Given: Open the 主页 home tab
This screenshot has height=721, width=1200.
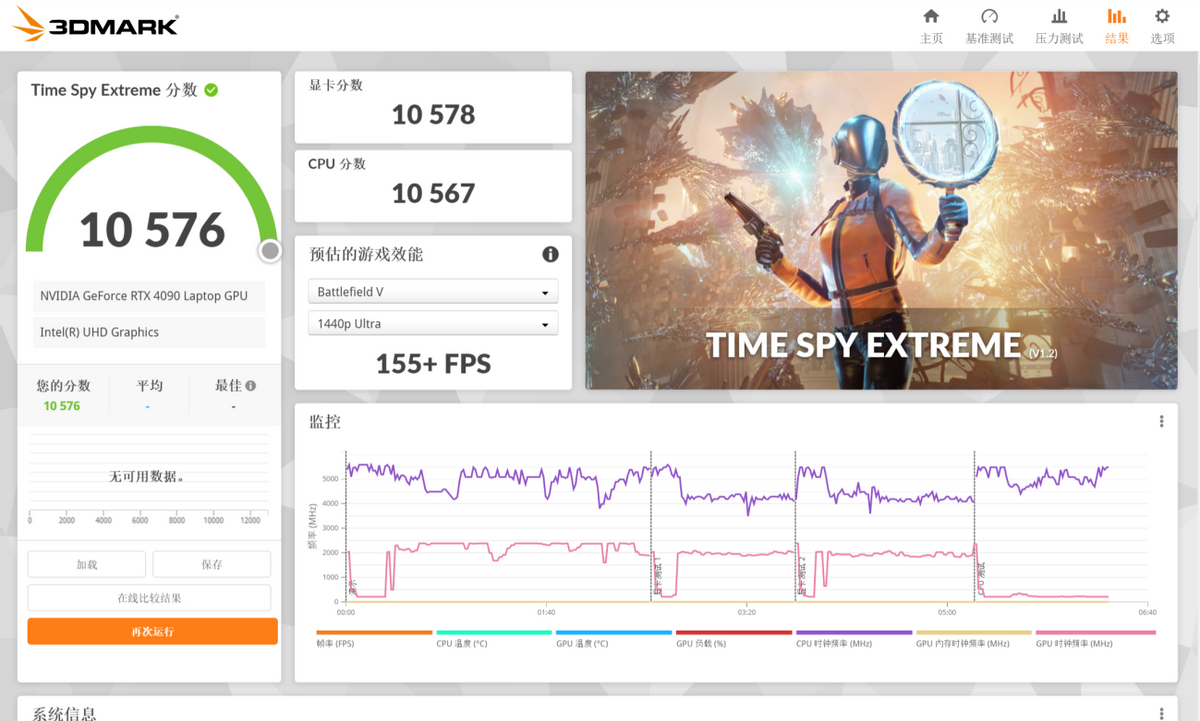Looking at the screenshot, I should pyautogui.click(x=931, y=26).
